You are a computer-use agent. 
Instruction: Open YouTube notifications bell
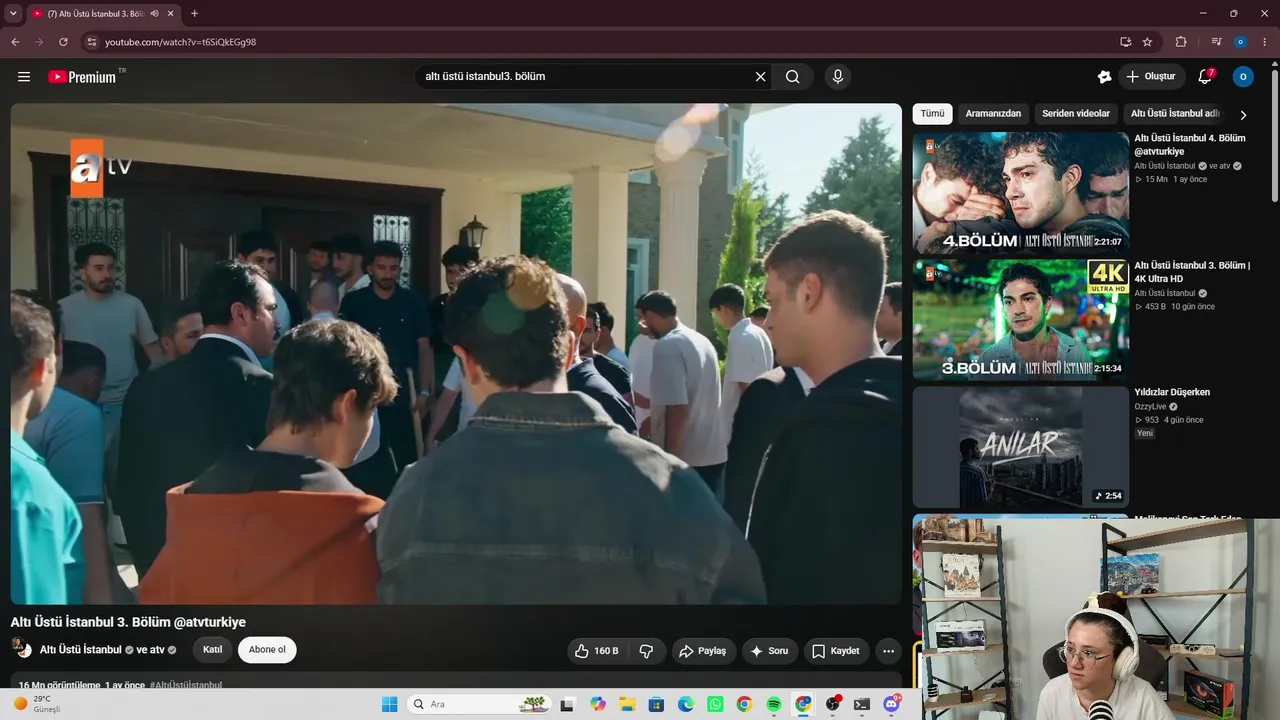pyautogui.click(x=1205, y=77)
